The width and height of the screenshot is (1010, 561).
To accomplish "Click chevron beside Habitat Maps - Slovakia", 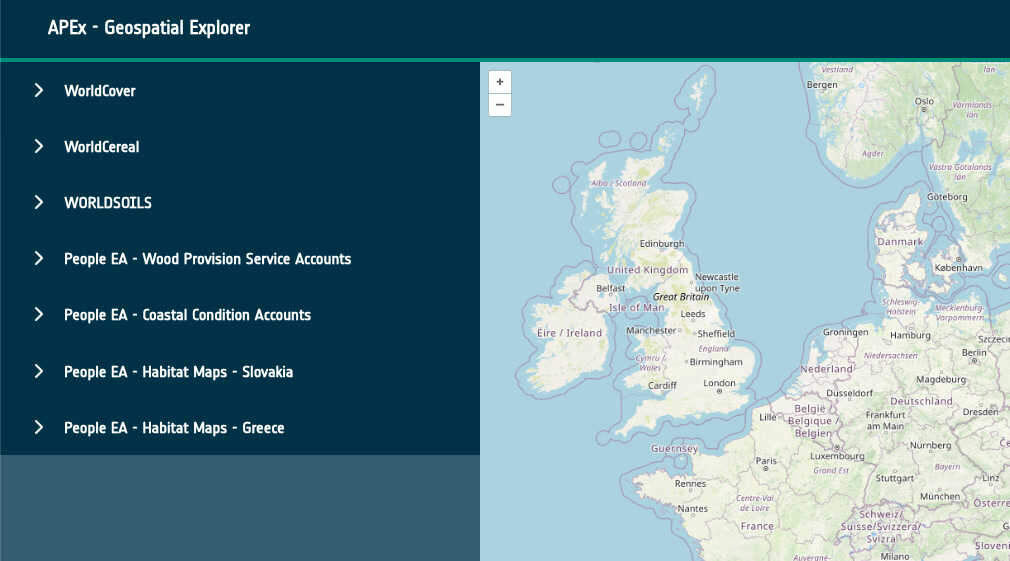I will tap(39, 371).
